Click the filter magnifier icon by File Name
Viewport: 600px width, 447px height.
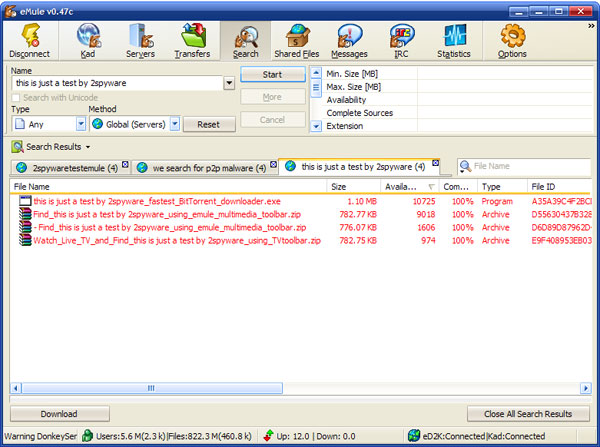[465, 166]
